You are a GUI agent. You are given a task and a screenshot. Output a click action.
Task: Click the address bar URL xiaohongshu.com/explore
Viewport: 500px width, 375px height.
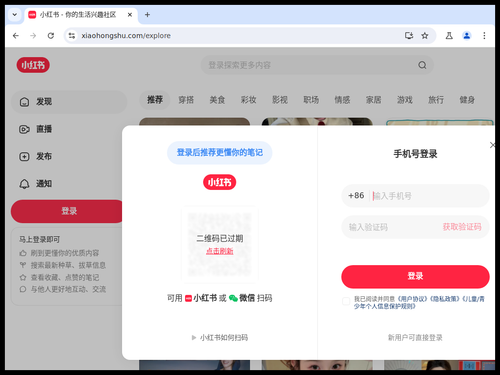[x=126, y=36]
